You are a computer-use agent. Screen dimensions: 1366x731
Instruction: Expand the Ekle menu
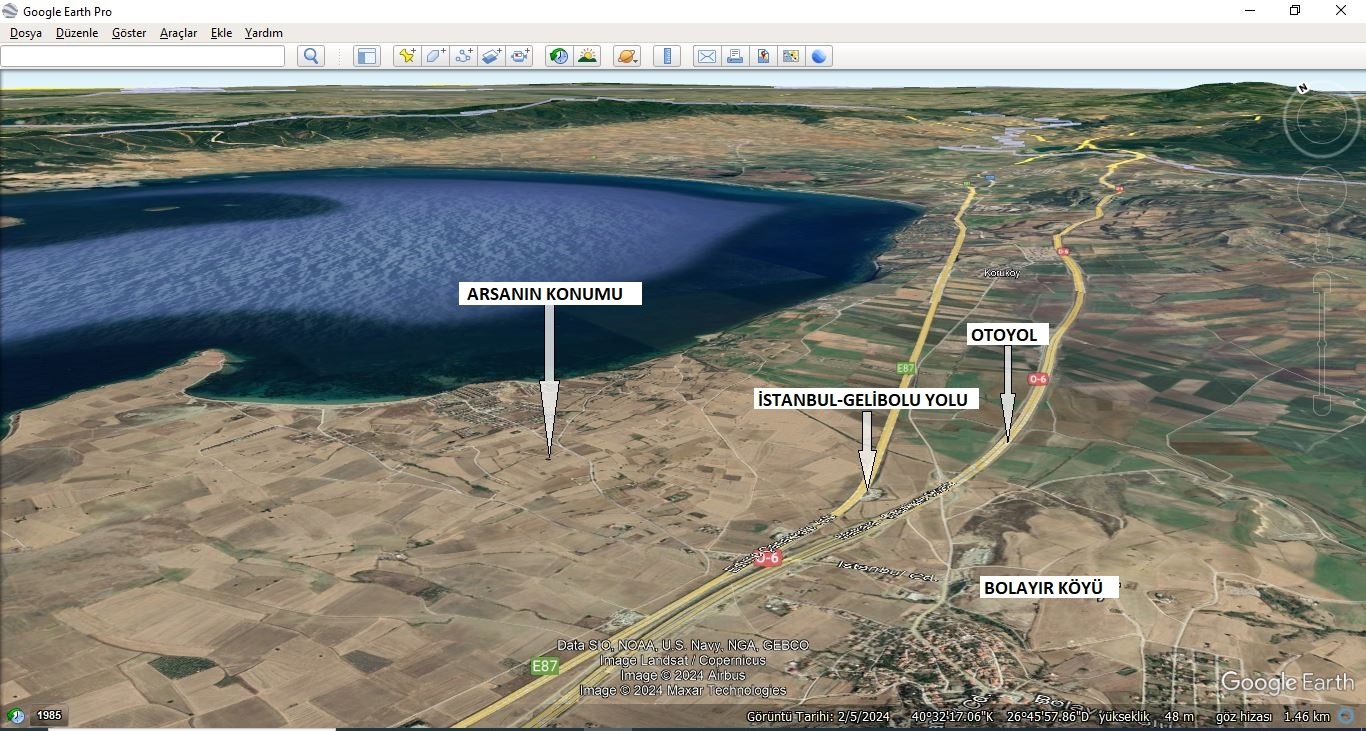click(x=221, y=33)
